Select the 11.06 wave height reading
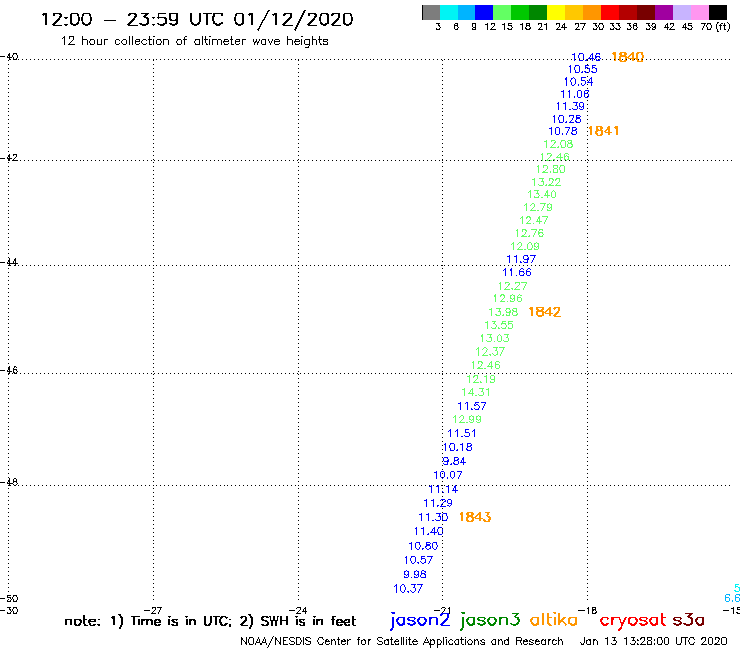 (575, 94)
